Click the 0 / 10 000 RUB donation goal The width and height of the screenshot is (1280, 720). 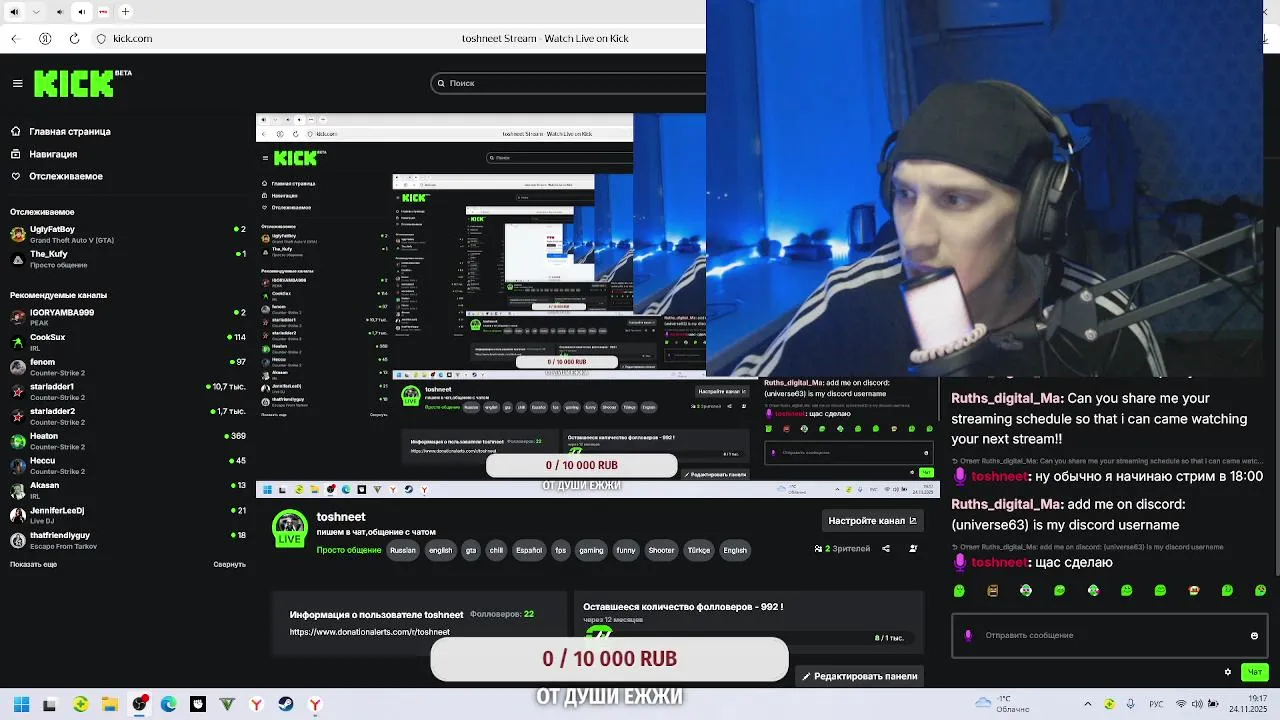[x=609, y=659]
